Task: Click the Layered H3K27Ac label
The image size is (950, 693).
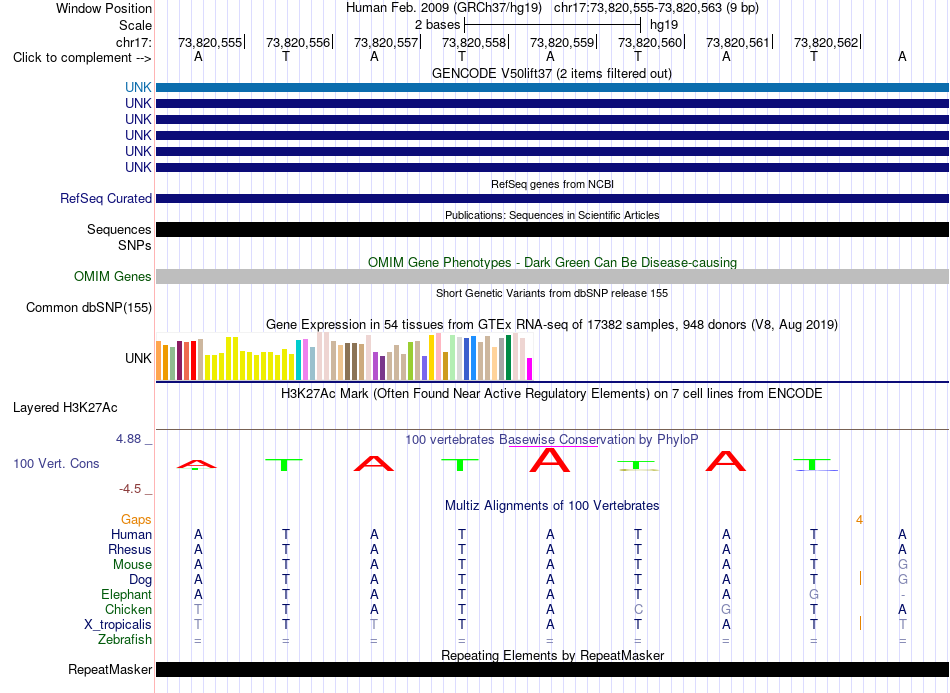Action: (x=65, y=408)
